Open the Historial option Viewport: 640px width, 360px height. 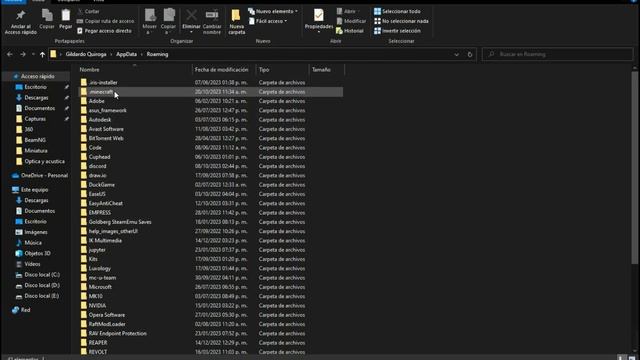click(350, 31)
